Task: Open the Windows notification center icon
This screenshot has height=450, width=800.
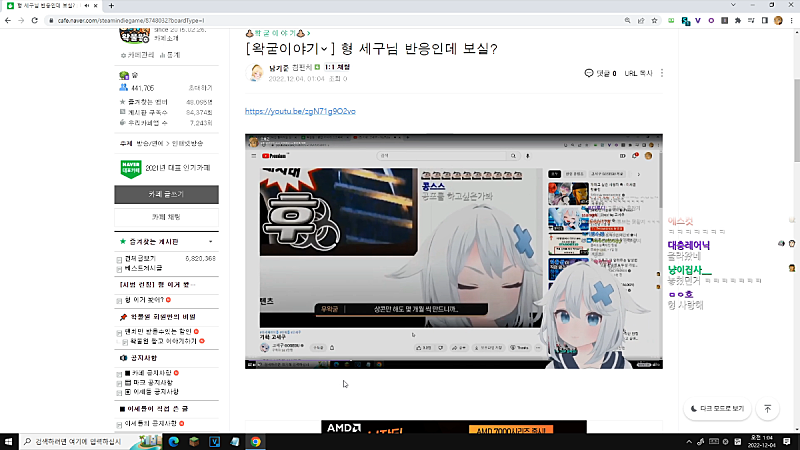Action: coord(787,442)
